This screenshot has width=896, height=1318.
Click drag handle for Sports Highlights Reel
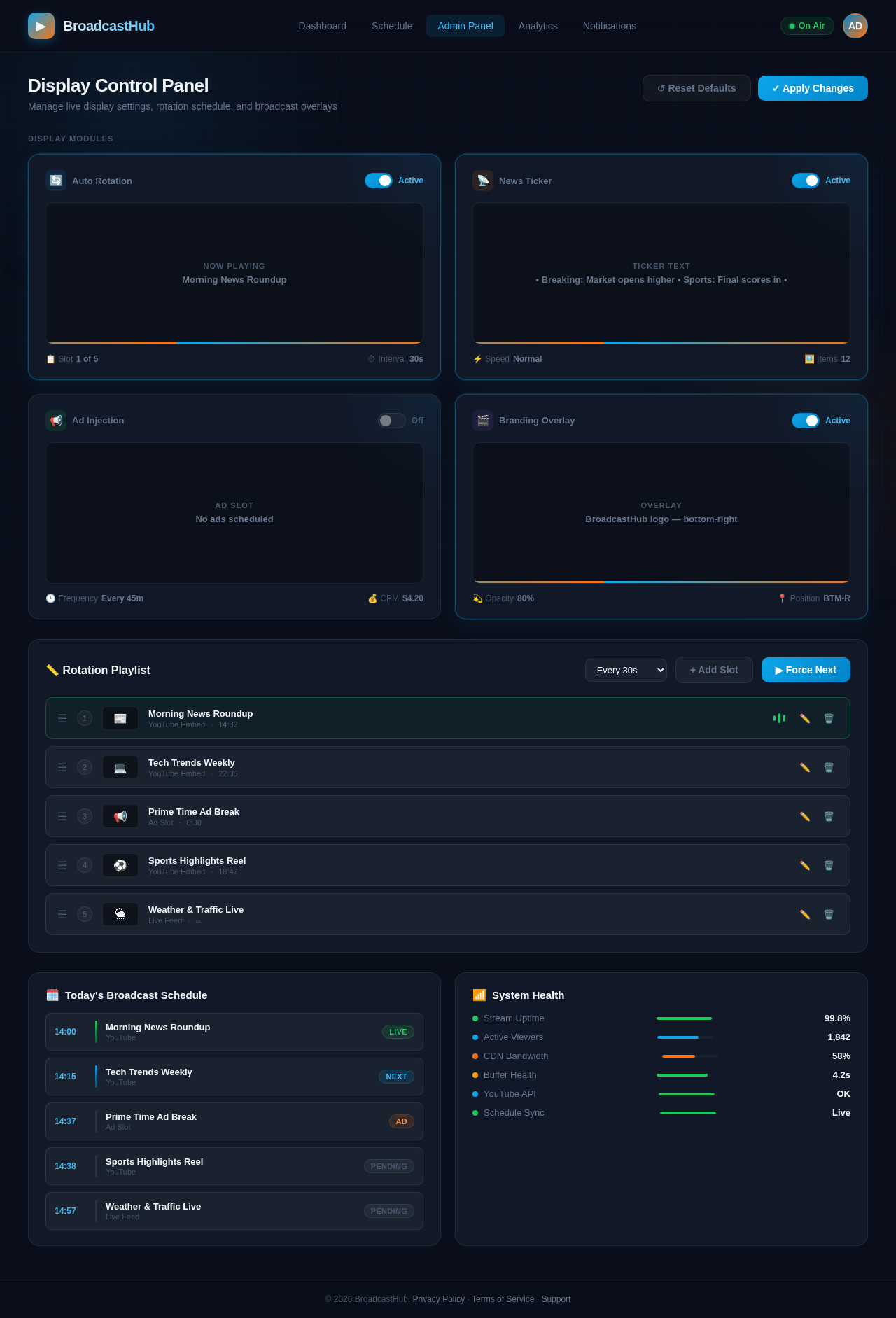(x=62, y=865)
